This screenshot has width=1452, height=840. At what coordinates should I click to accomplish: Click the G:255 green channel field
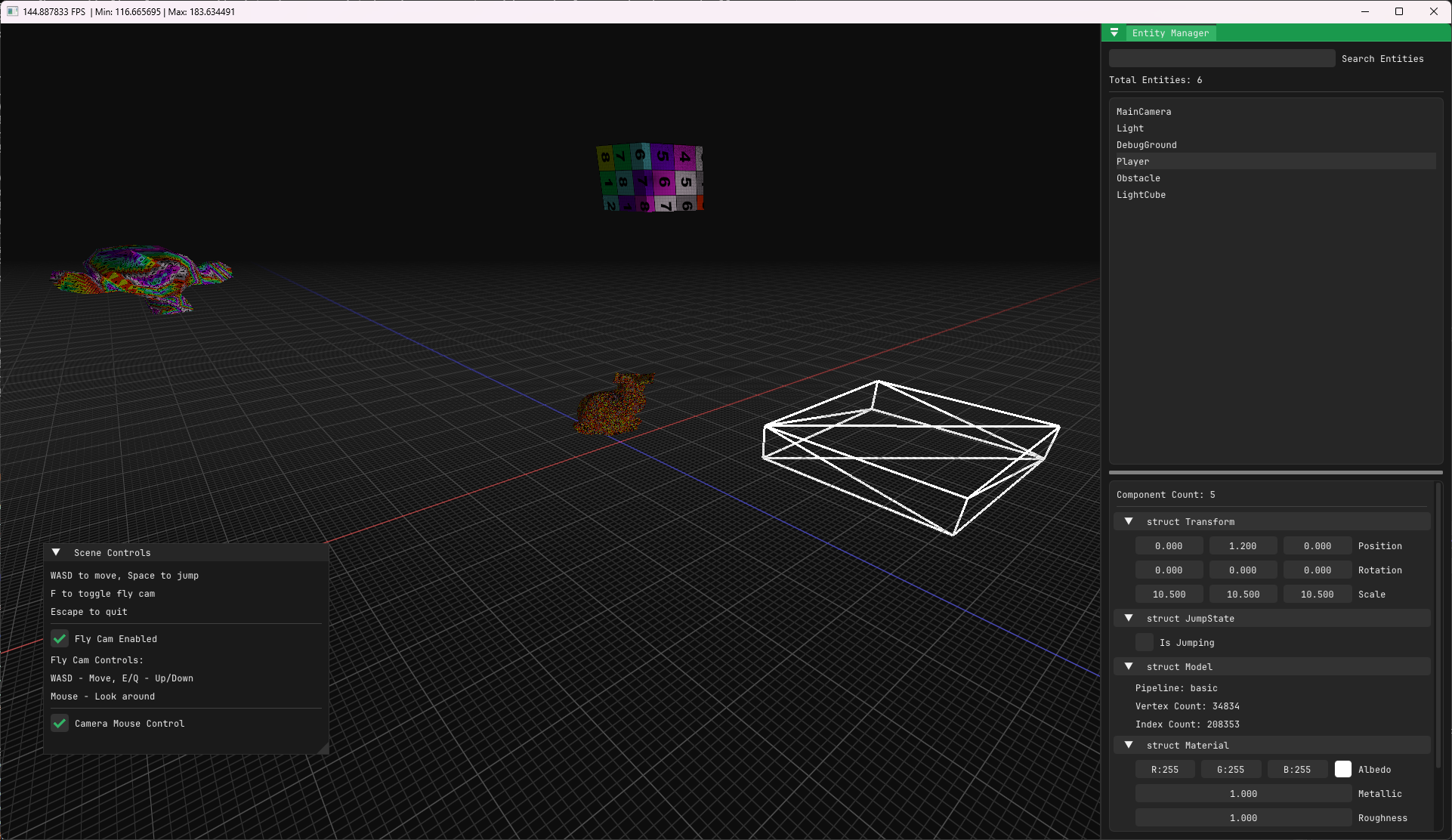(x=1231, y=769)
